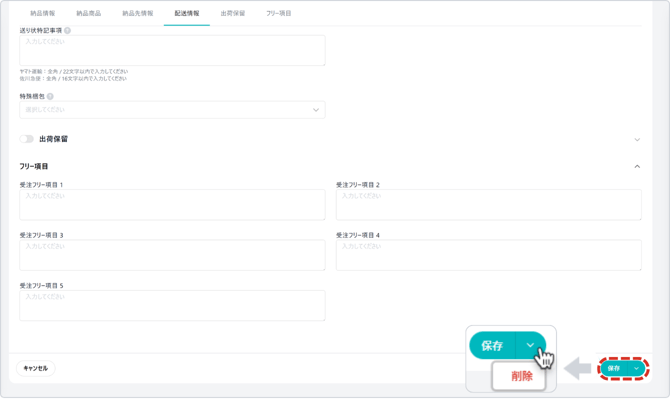Image resolution: width=670 pixels, height=401 pixels.
Task: Open the 特殊梱包 dropdown
Action: click(172, 110)
